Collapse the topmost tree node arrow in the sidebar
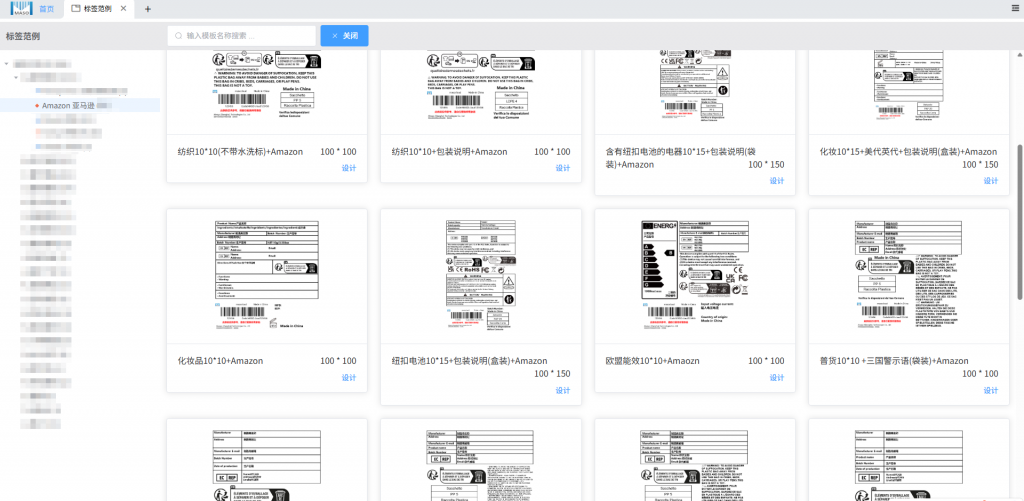1024x501 pixels. click(x=7, y=64)
